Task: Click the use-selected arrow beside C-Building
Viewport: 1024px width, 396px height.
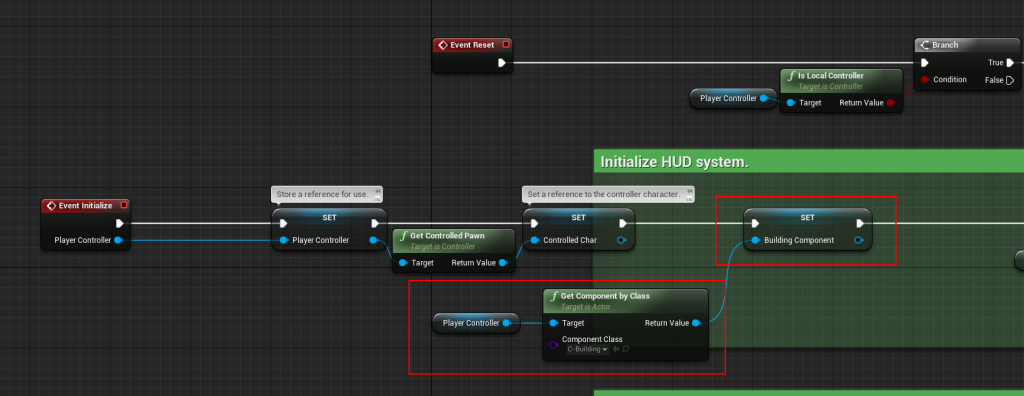Action: click(616, 350)
